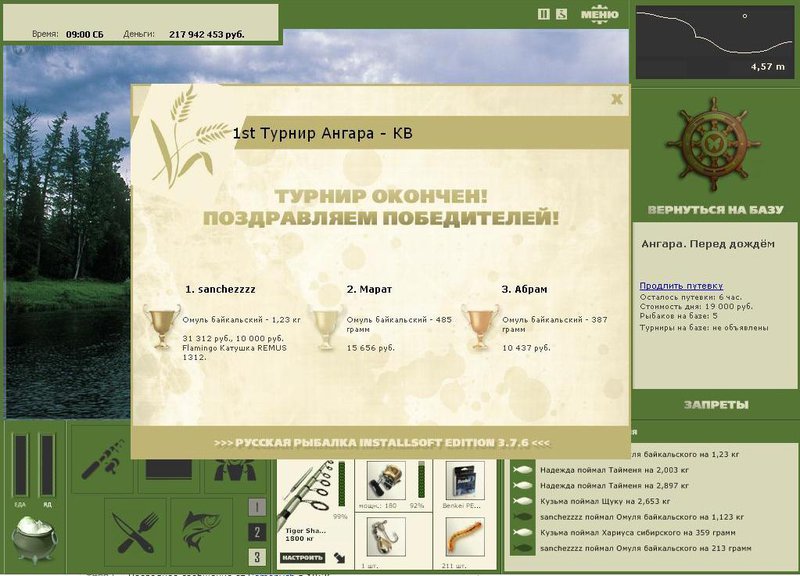Viewport: 800px width, 576px height.
Task: Click winner name 1. sanchezzzz
Action: [220, 289]
